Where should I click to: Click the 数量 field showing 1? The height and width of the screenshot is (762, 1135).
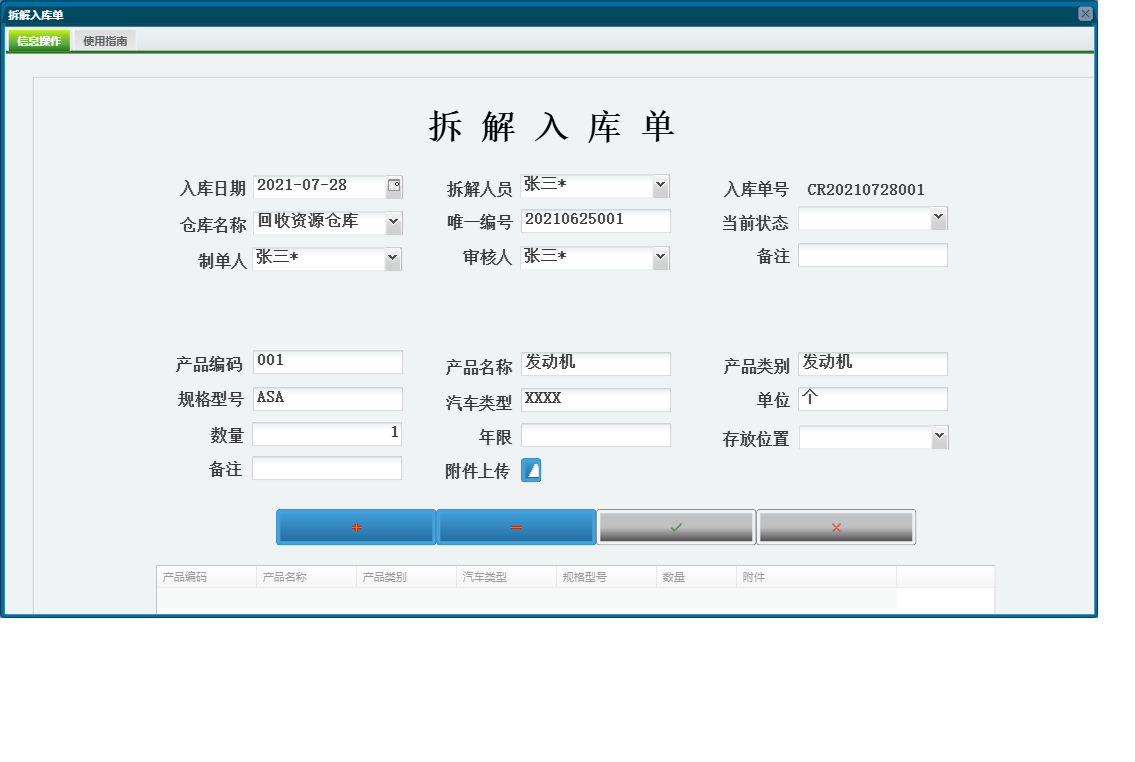(x=327, y=433)
